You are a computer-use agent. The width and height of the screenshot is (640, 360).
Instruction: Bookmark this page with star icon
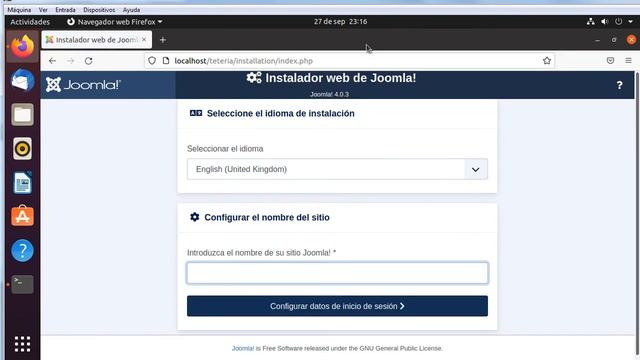coord(547,61)
